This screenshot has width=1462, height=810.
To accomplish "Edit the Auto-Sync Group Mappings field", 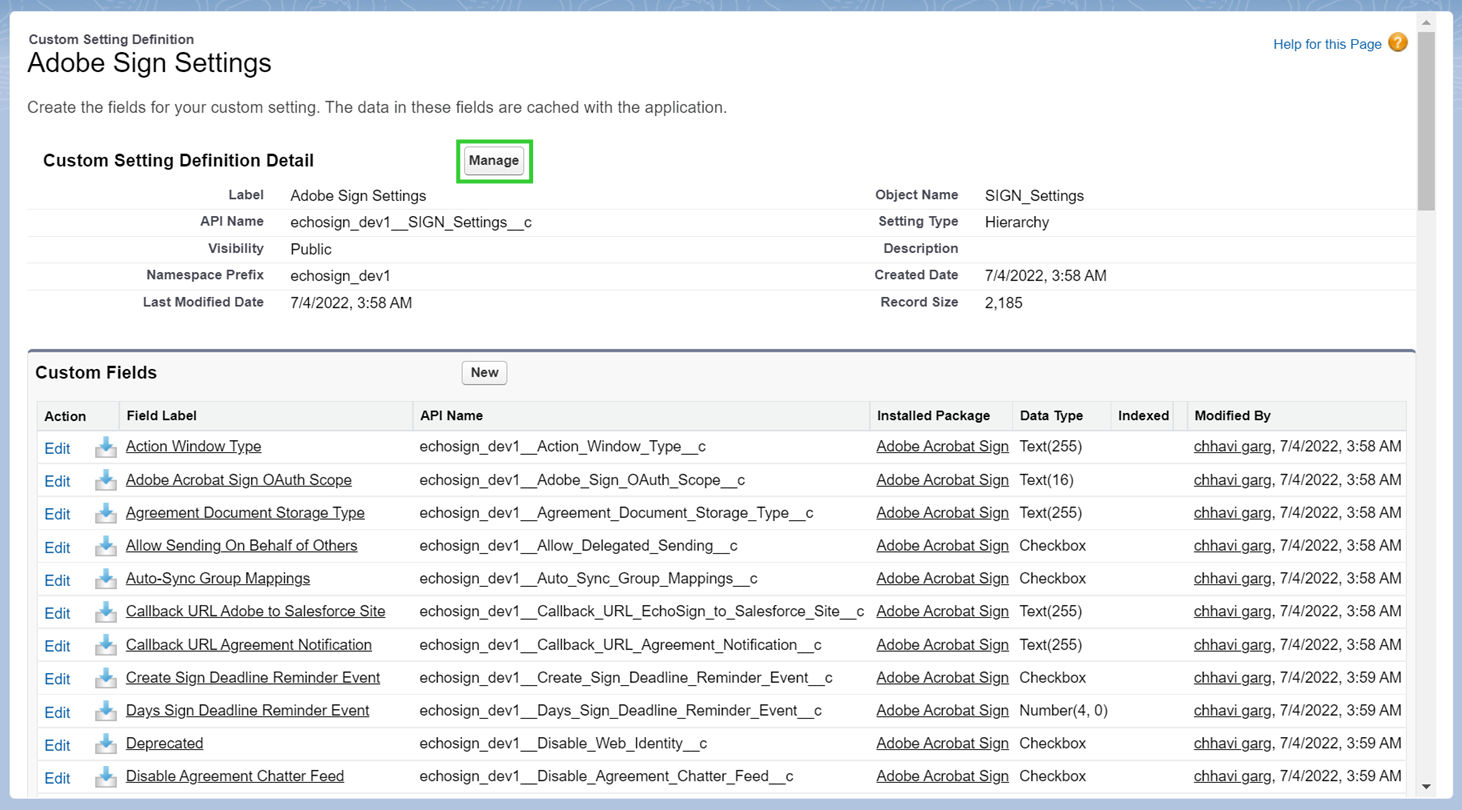I will tap(57, 580).
